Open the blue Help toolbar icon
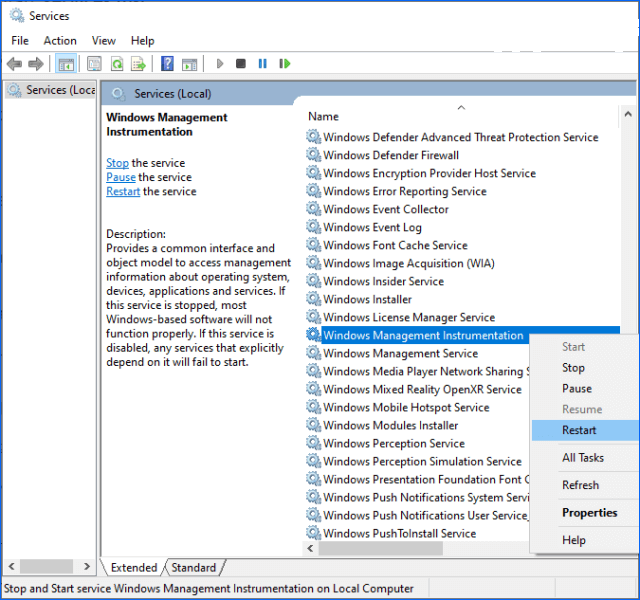Image resolution: width=640 pixels, height=600 pixels. coord(167,64)
